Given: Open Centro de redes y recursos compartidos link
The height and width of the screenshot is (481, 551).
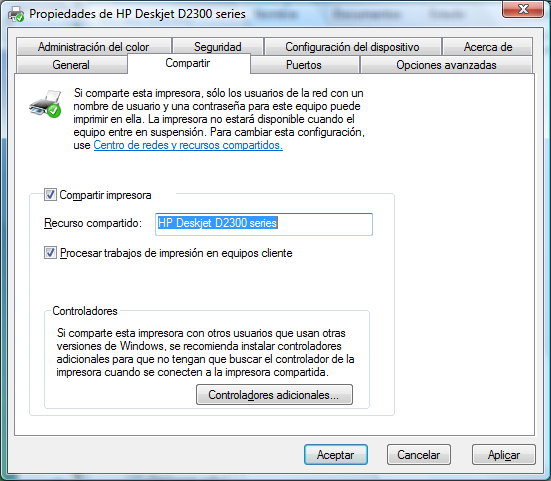Looking at the screenshot, I should (x=188, y=145).
